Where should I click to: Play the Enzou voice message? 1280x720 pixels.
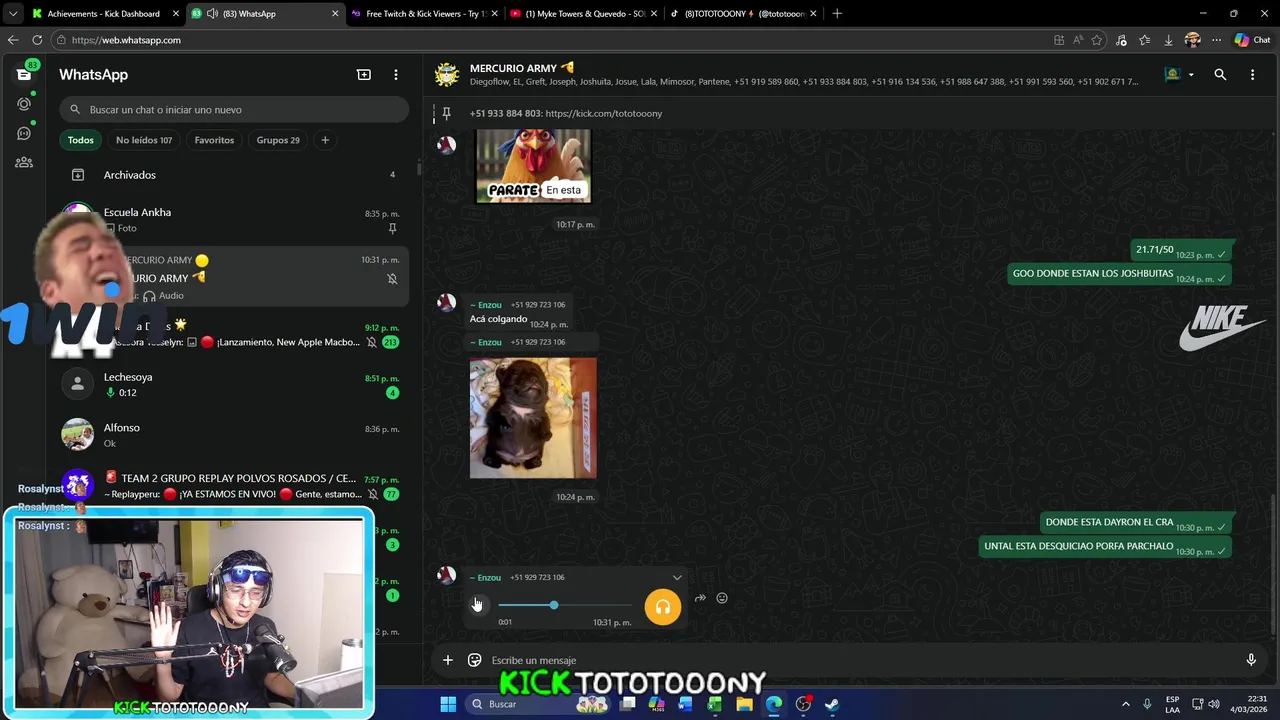[477, 605]
